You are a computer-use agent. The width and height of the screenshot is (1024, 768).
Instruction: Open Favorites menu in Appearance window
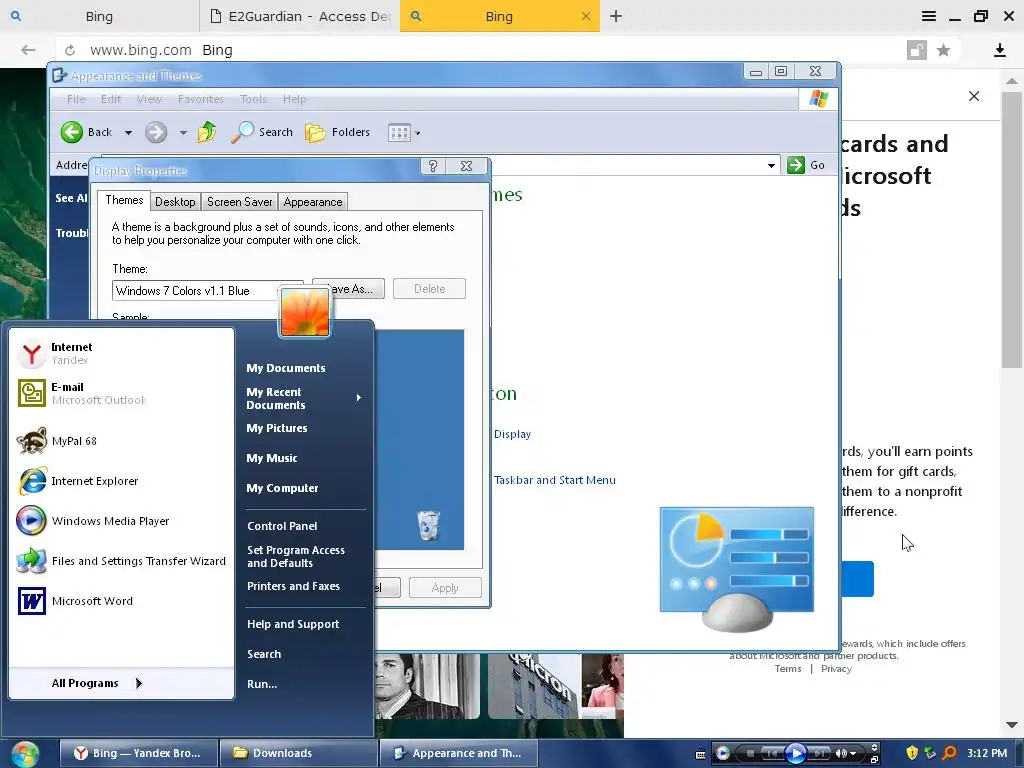click(200, 99)
